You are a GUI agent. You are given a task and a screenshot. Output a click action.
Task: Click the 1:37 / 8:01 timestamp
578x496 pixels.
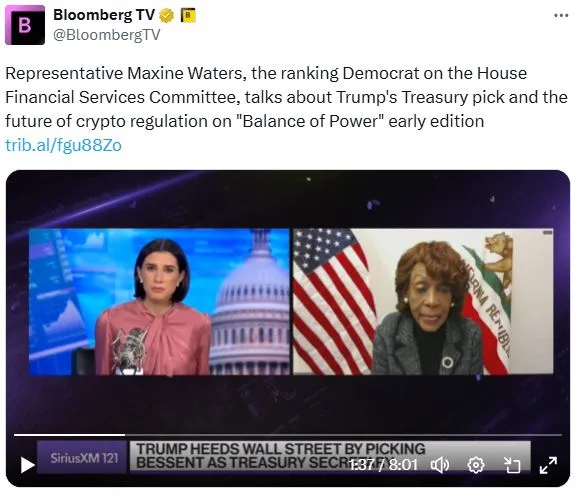(383, 465)
